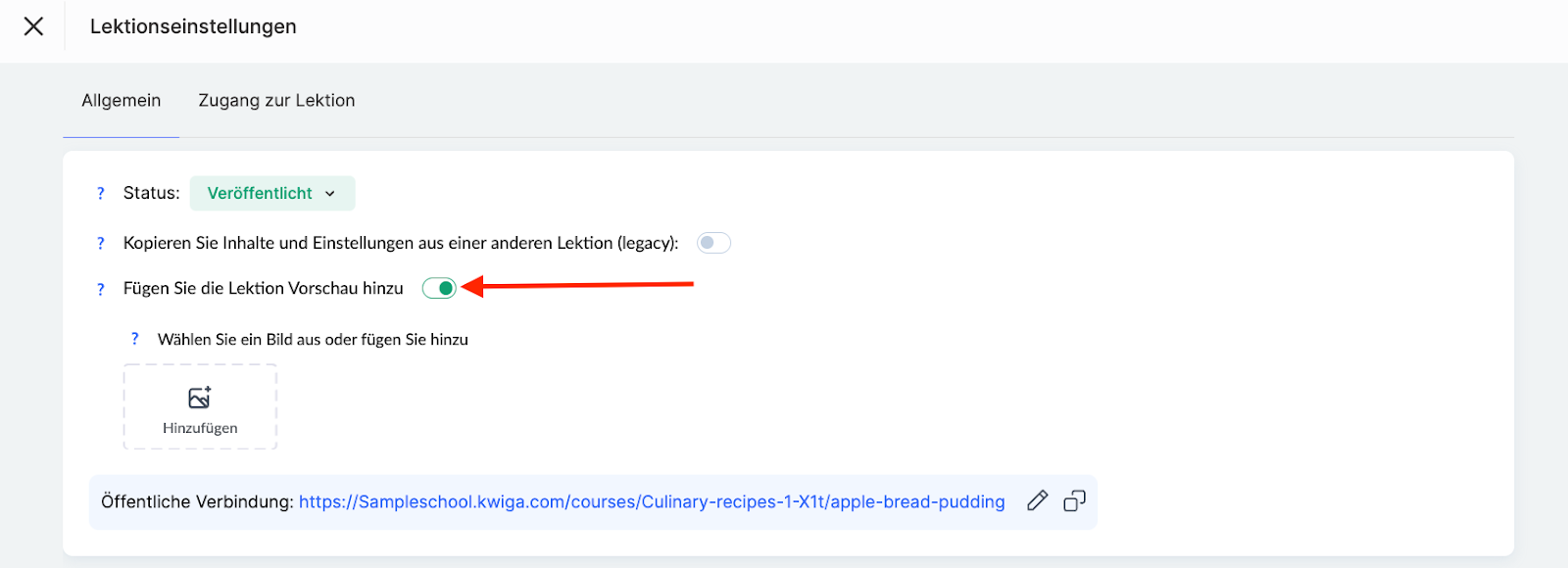Image resolution: width=1568 pixels, height=568 pixels.
Task: Edit the public link with pencil icon
Action: click(x=1038, y=501)
